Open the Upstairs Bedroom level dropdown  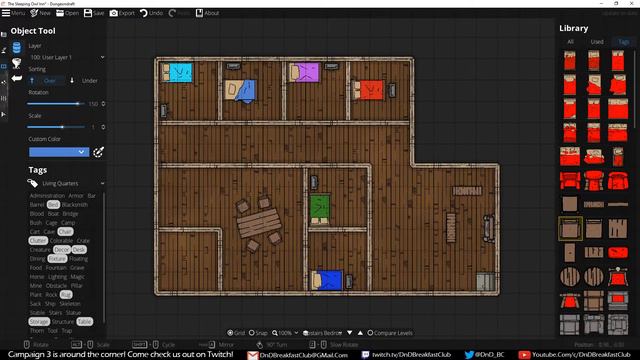[x=322, y=333]
